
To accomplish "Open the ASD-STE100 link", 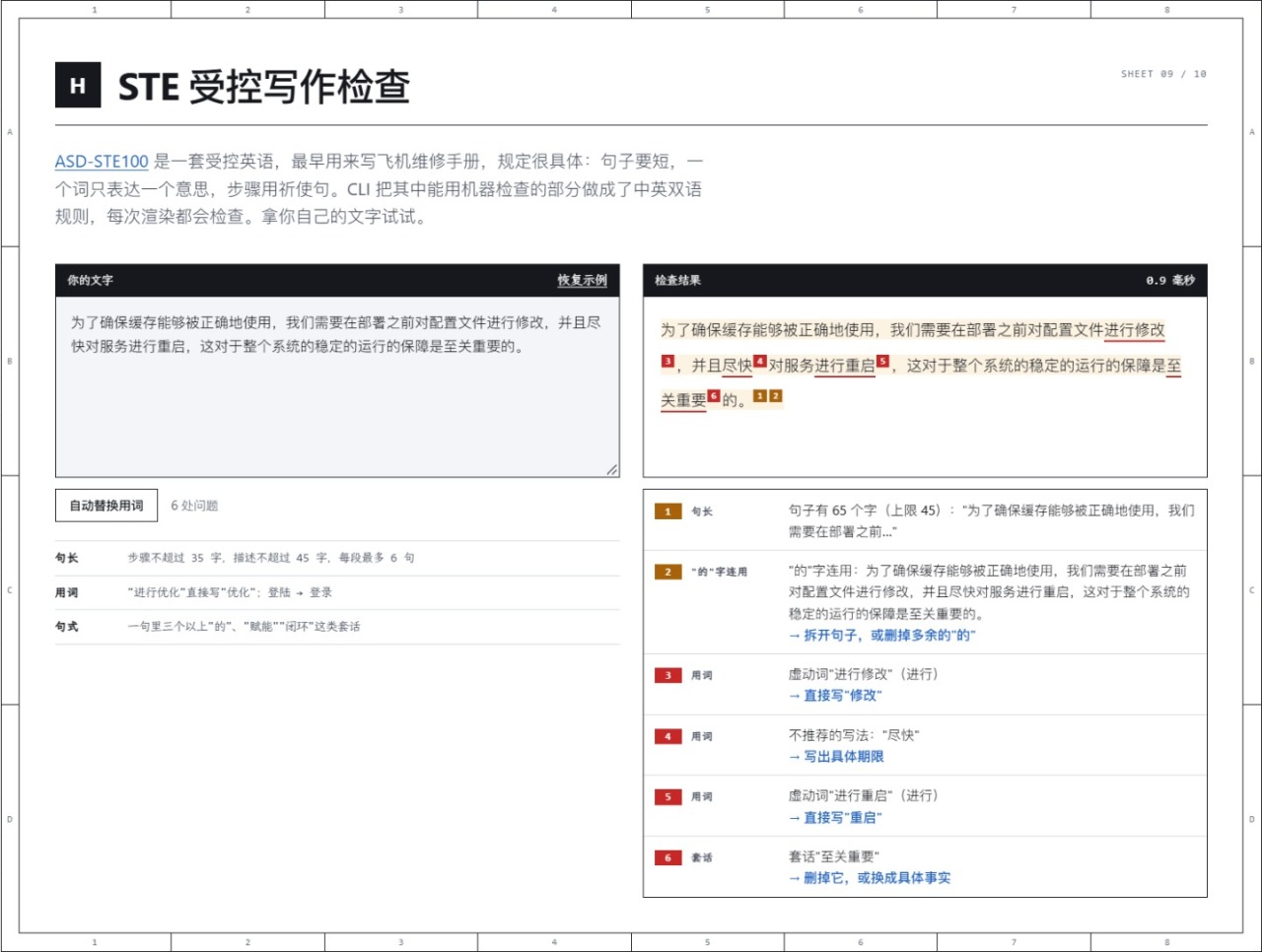I will click(102, 161).
